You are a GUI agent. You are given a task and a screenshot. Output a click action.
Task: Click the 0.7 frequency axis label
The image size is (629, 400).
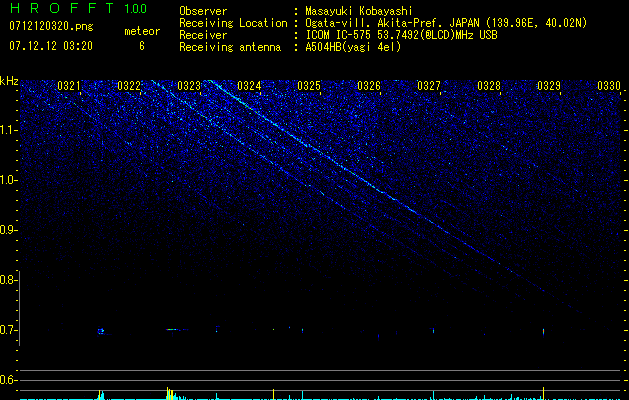pyautogui.click(x=8, y=330)
